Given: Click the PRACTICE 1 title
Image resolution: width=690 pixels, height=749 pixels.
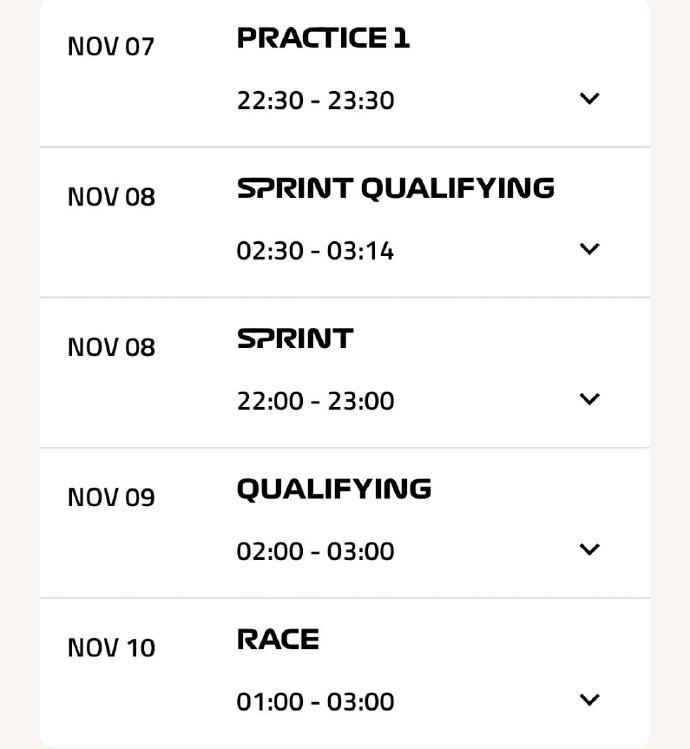Looking at the screenshot, I should click(x=323, y=39).
